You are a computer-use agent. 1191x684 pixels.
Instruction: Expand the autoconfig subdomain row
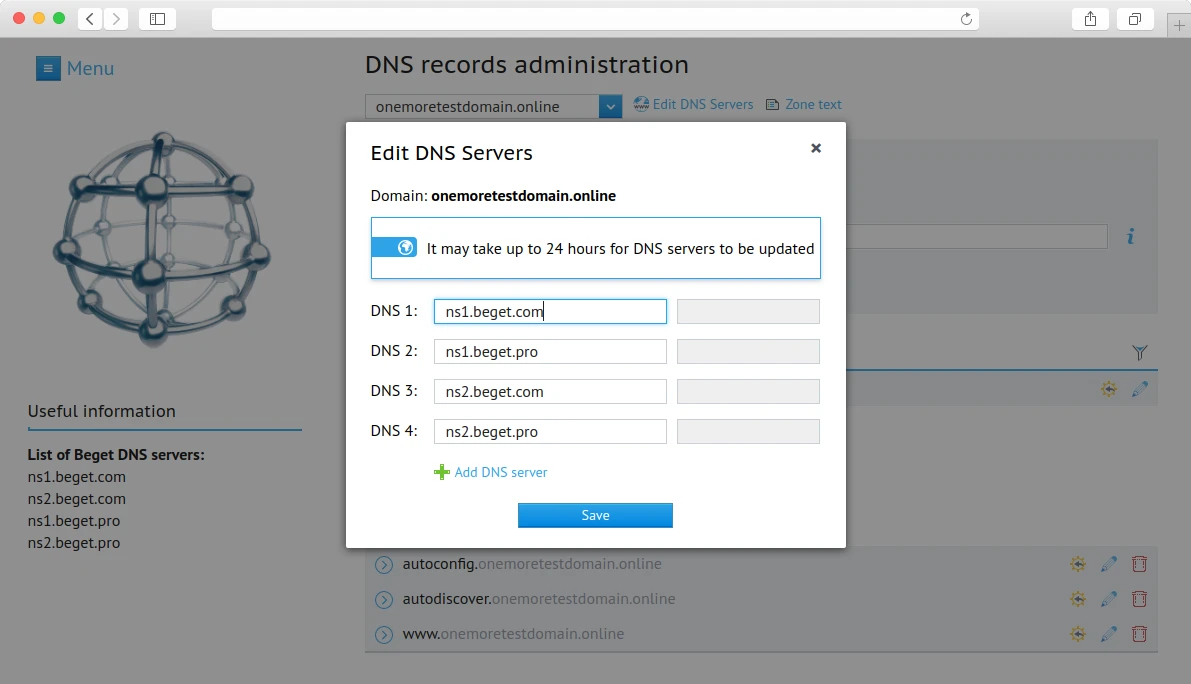(x=384, y=565)
